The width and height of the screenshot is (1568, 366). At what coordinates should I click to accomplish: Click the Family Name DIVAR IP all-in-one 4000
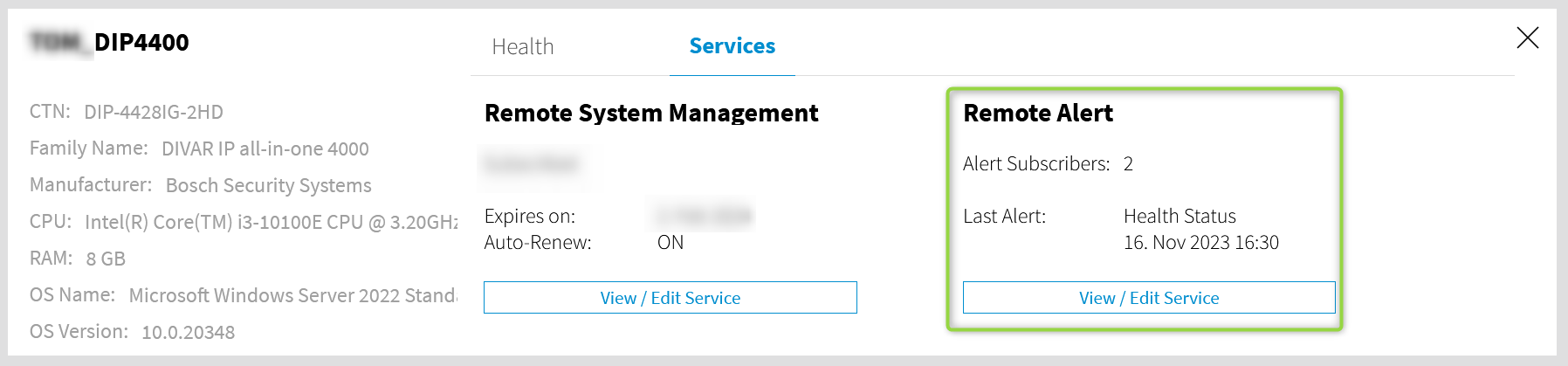point(265,148)
